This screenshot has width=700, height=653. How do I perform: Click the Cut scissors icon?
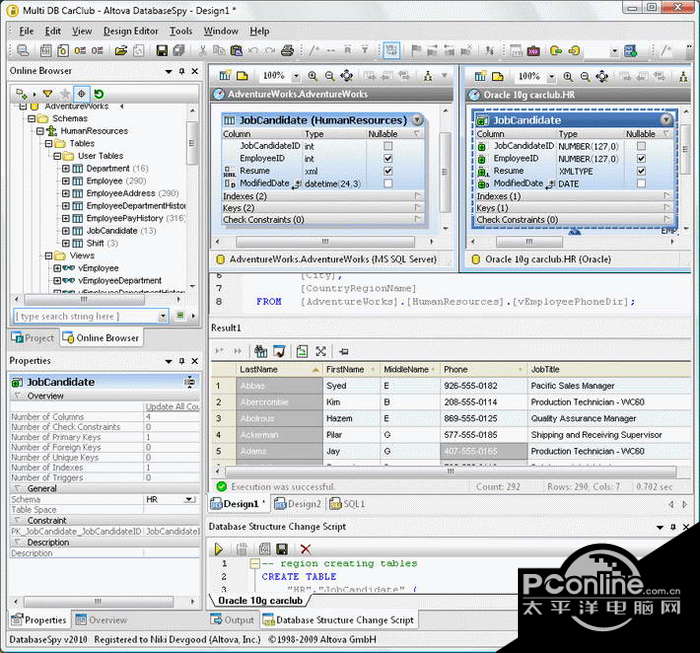click(x=202, y=50)
